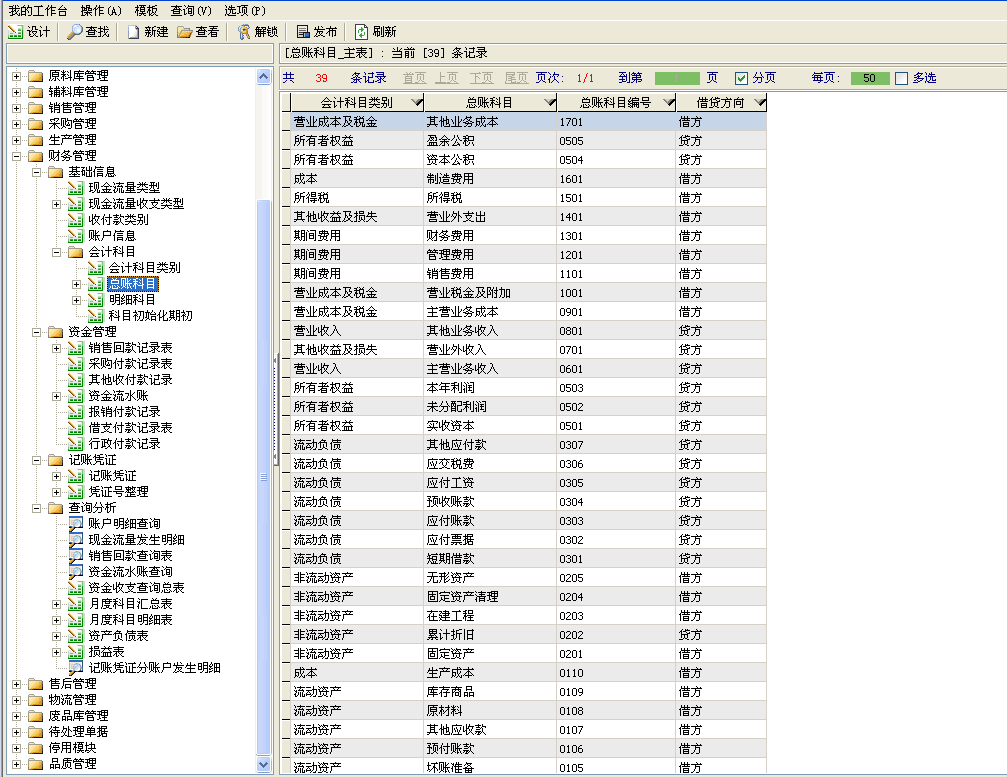Click the tree panel vertical scrollbar thumb
1007x777 pixels.
pos(263,478)
